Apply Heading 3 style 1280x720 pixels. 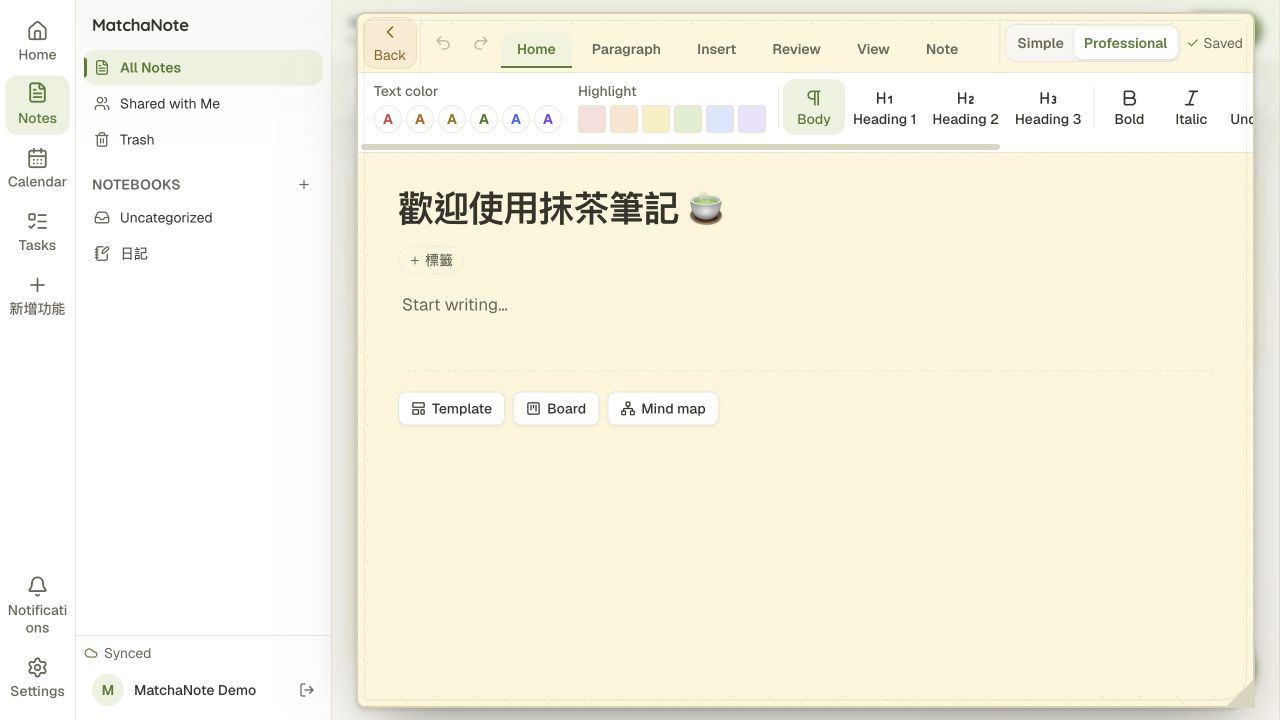click(x=1048, y=107)
